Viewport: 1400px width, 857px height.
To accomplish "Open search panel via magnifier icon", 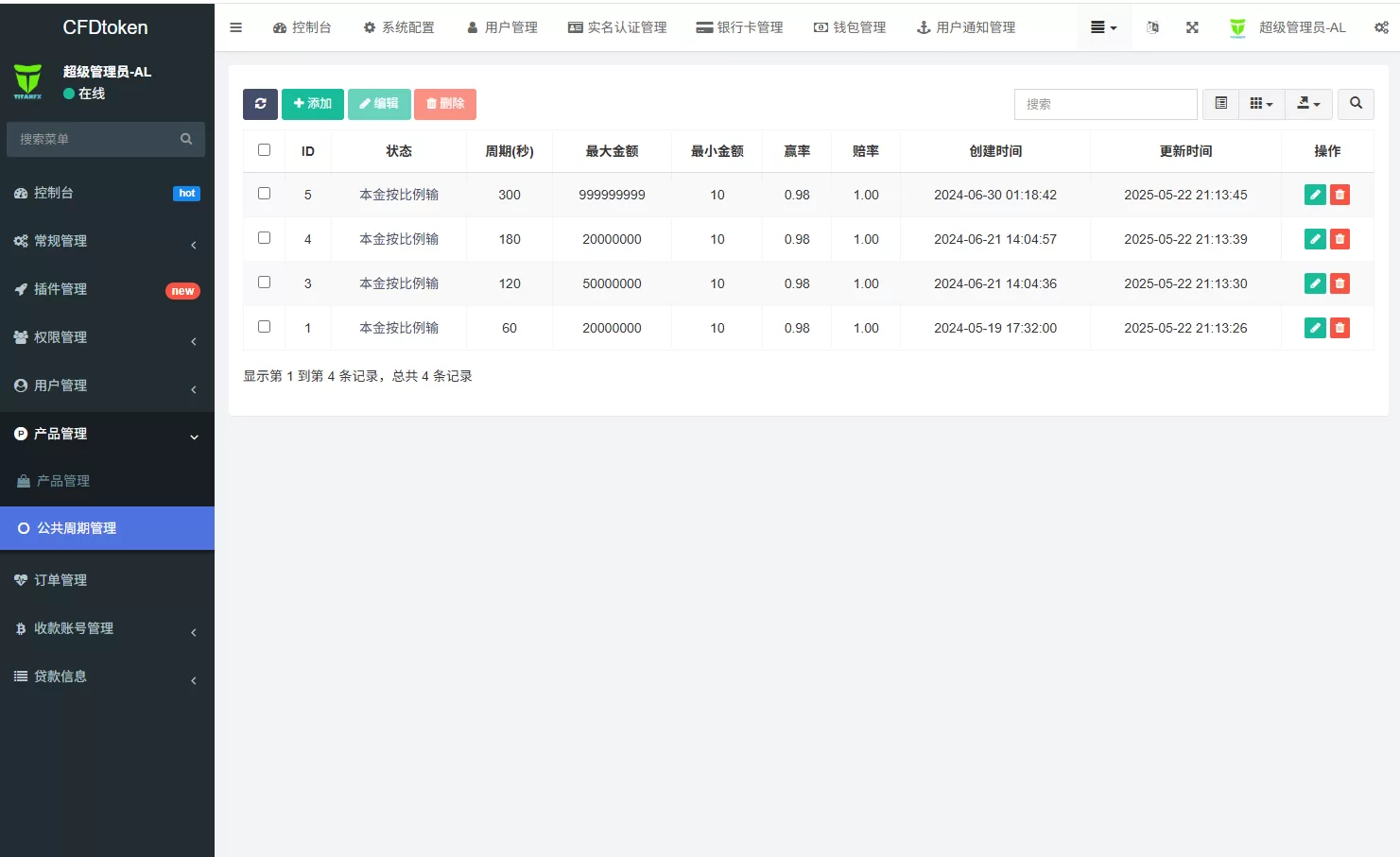I will (x=1356, y=104).
